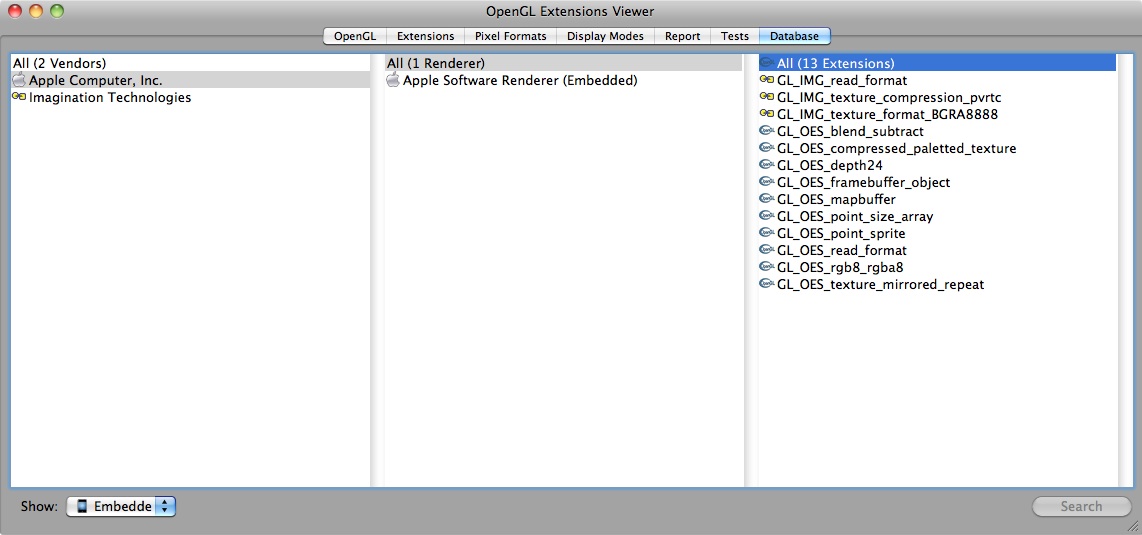Click the icon for GL_IMG_texture_compression_pvrtc

pos(766,97)
